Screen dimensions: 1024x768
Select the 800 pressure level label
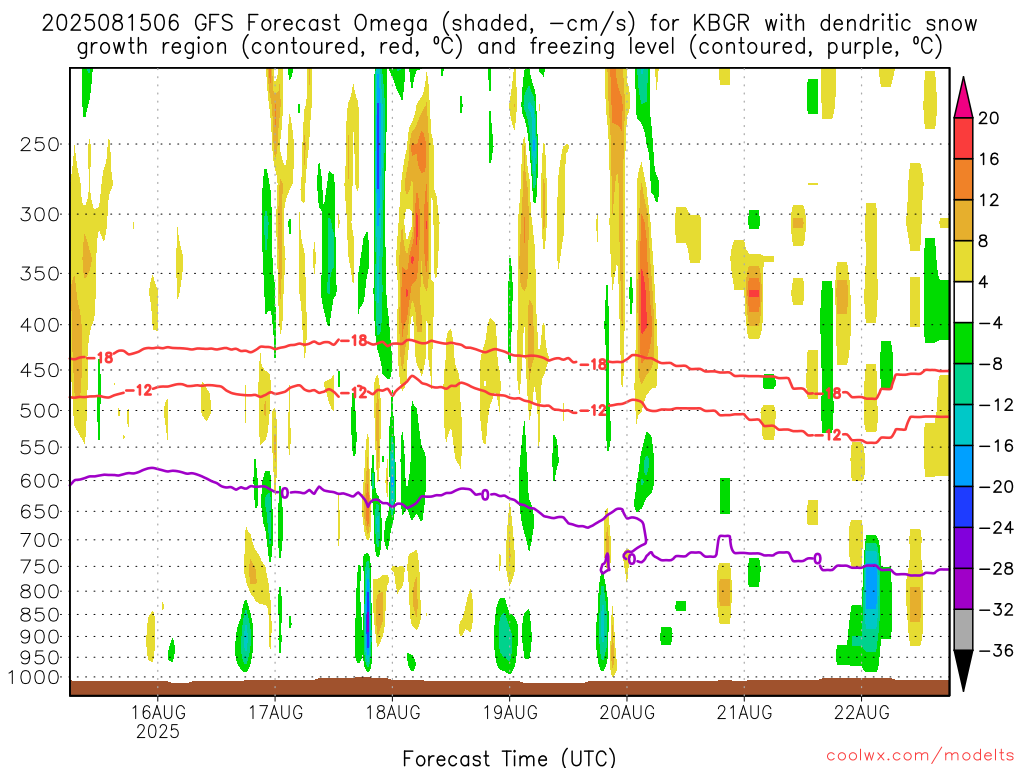pos(40,592)
